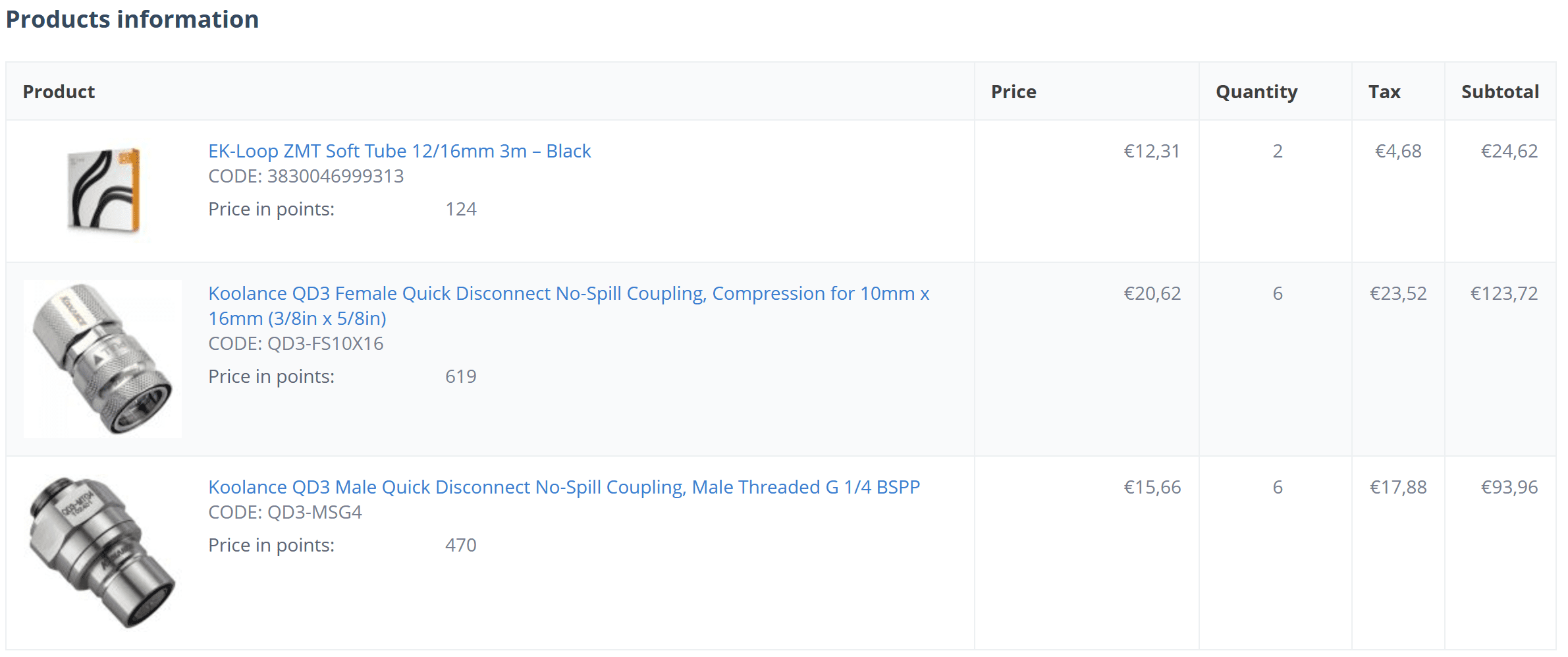Click the Price column header

tap(1014, 92)
